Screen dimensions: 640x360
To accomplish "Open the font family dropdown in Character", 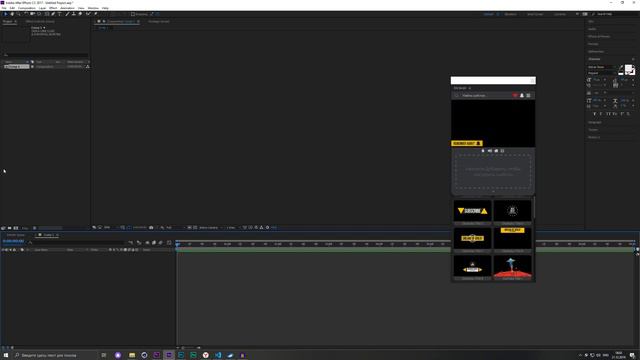I will pyautogui.click(x=601, y=67).
